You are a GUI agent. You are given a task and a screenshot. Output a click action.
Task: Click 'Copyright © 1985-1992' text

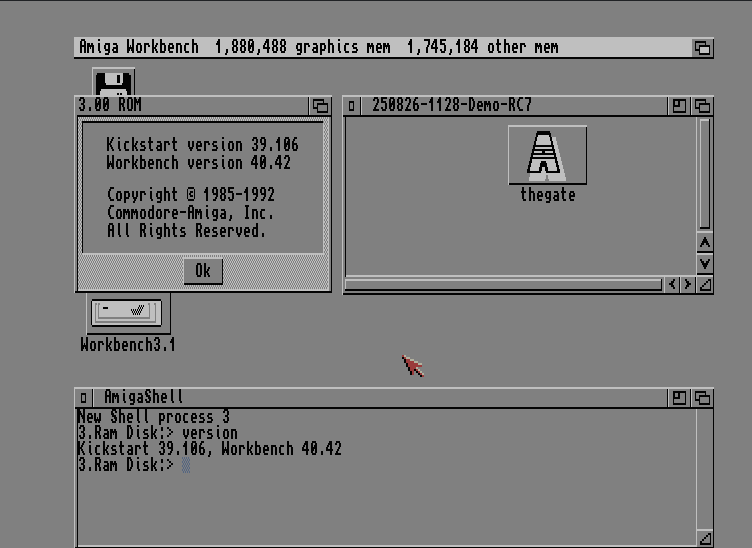click(190, 195)
